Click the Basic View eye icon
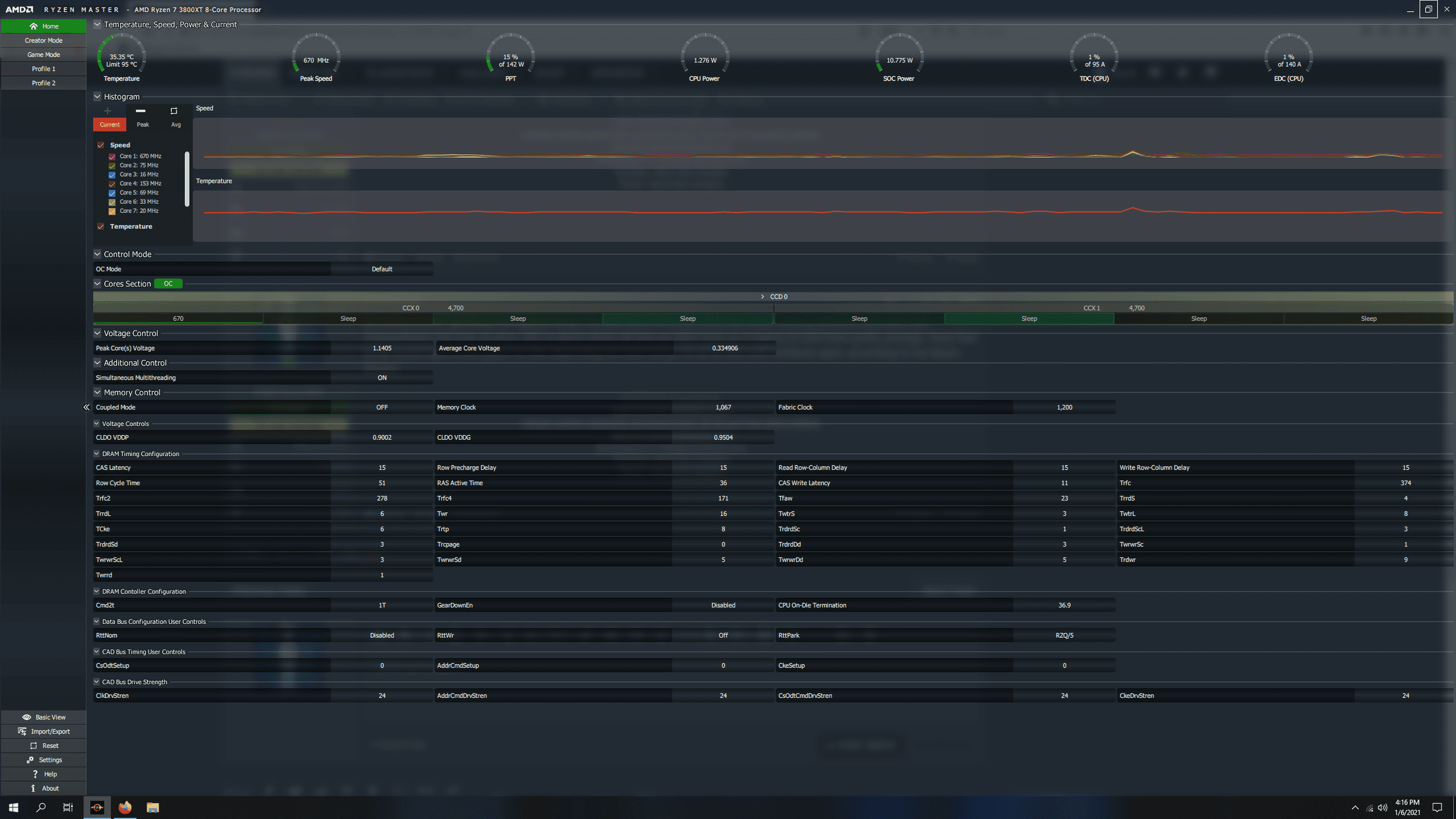This screenshot has width=1456, height=819. [27, 717]
